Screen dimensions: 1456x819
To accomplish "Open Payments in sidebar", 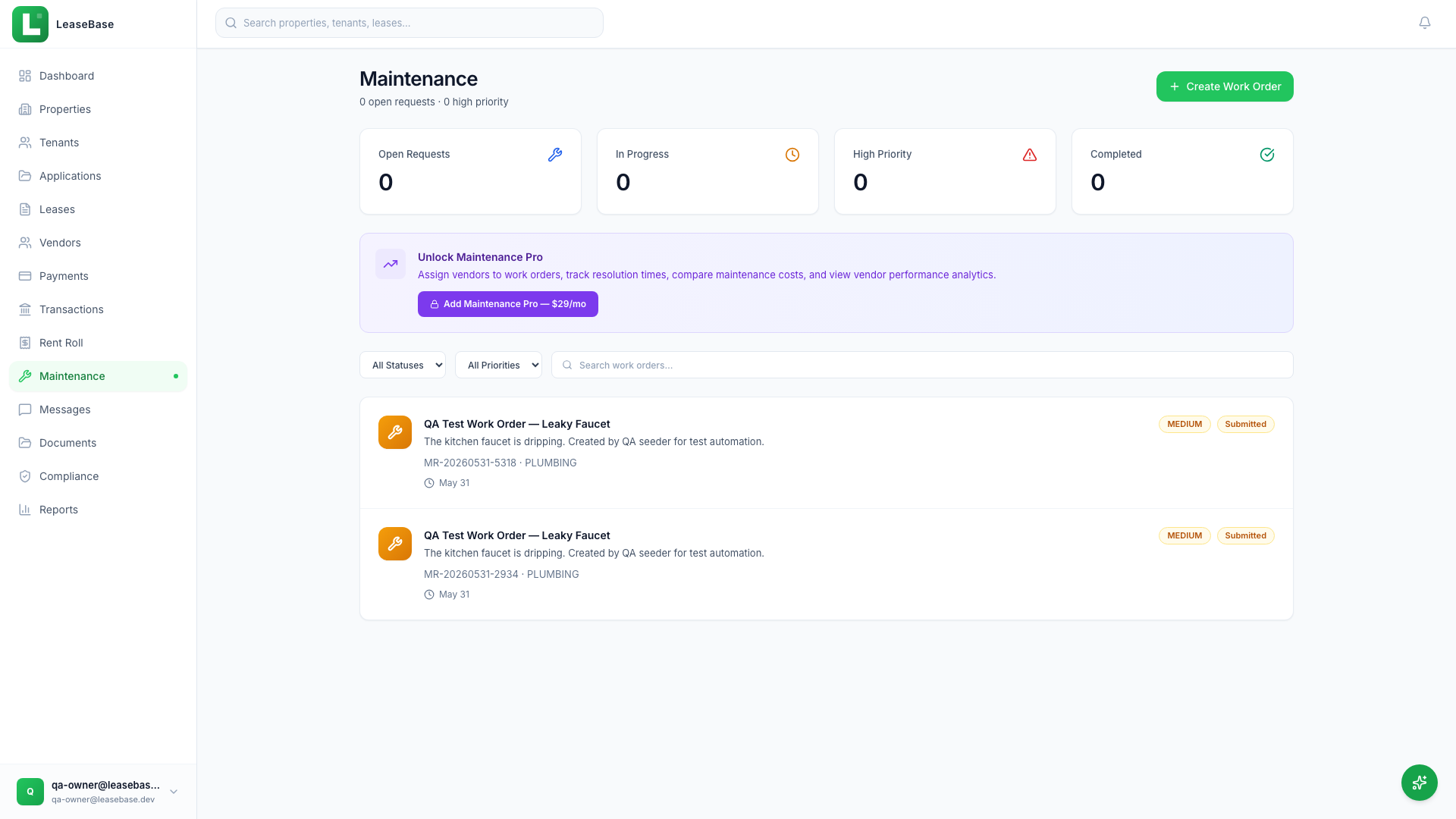I will pyautogui.click(x=98, y=276).
